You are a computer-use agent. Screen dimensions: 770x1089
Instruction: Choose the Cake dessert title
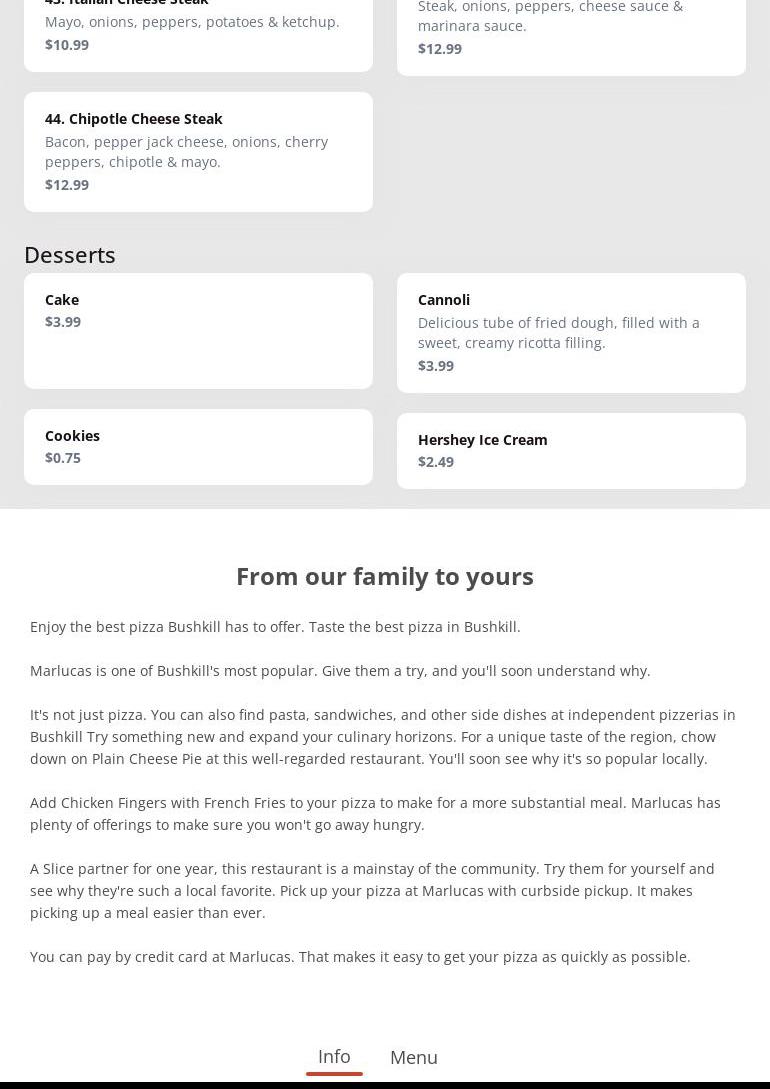click(x=62, y=300)
